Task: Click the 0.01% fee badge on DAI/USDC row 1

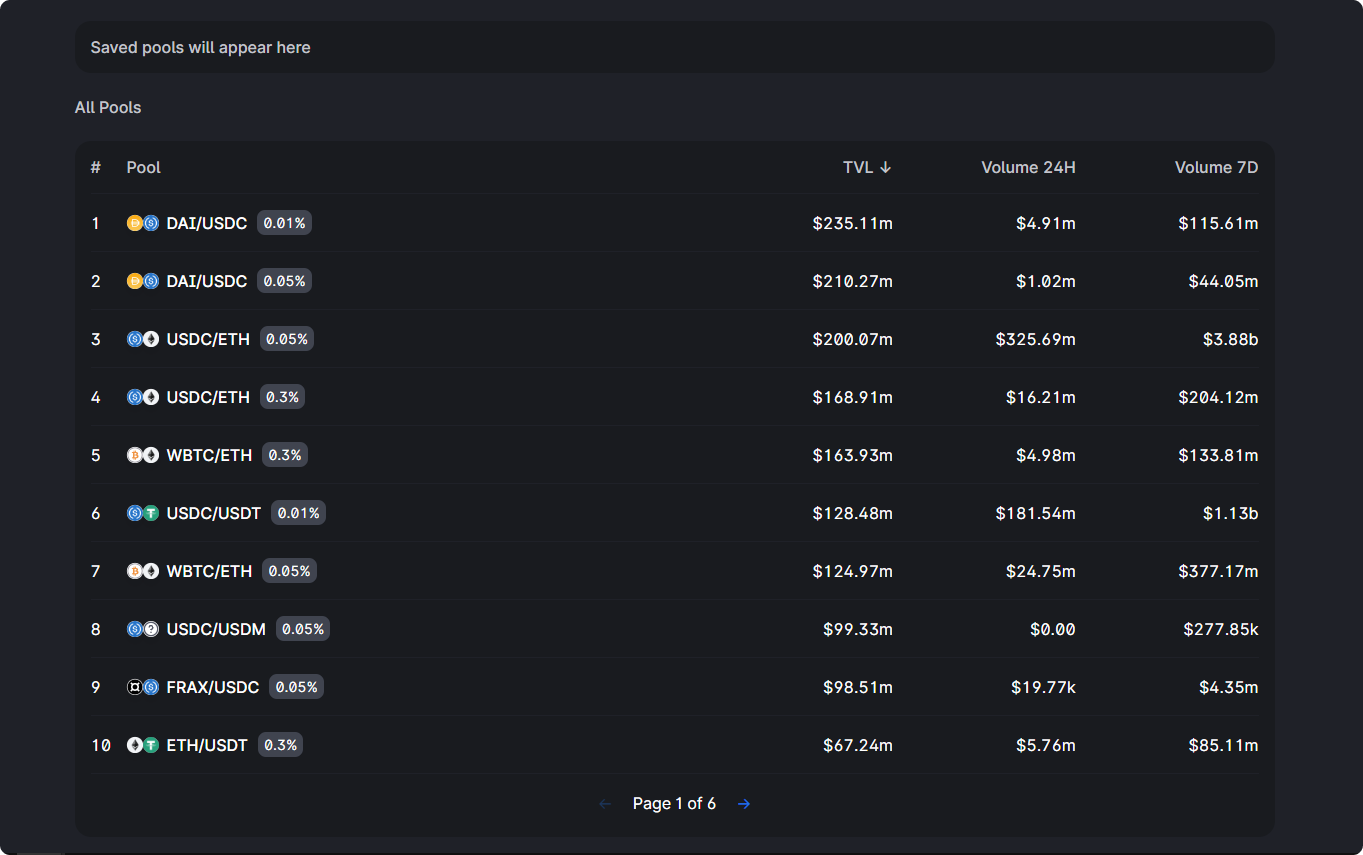Action: coord(284,223)
